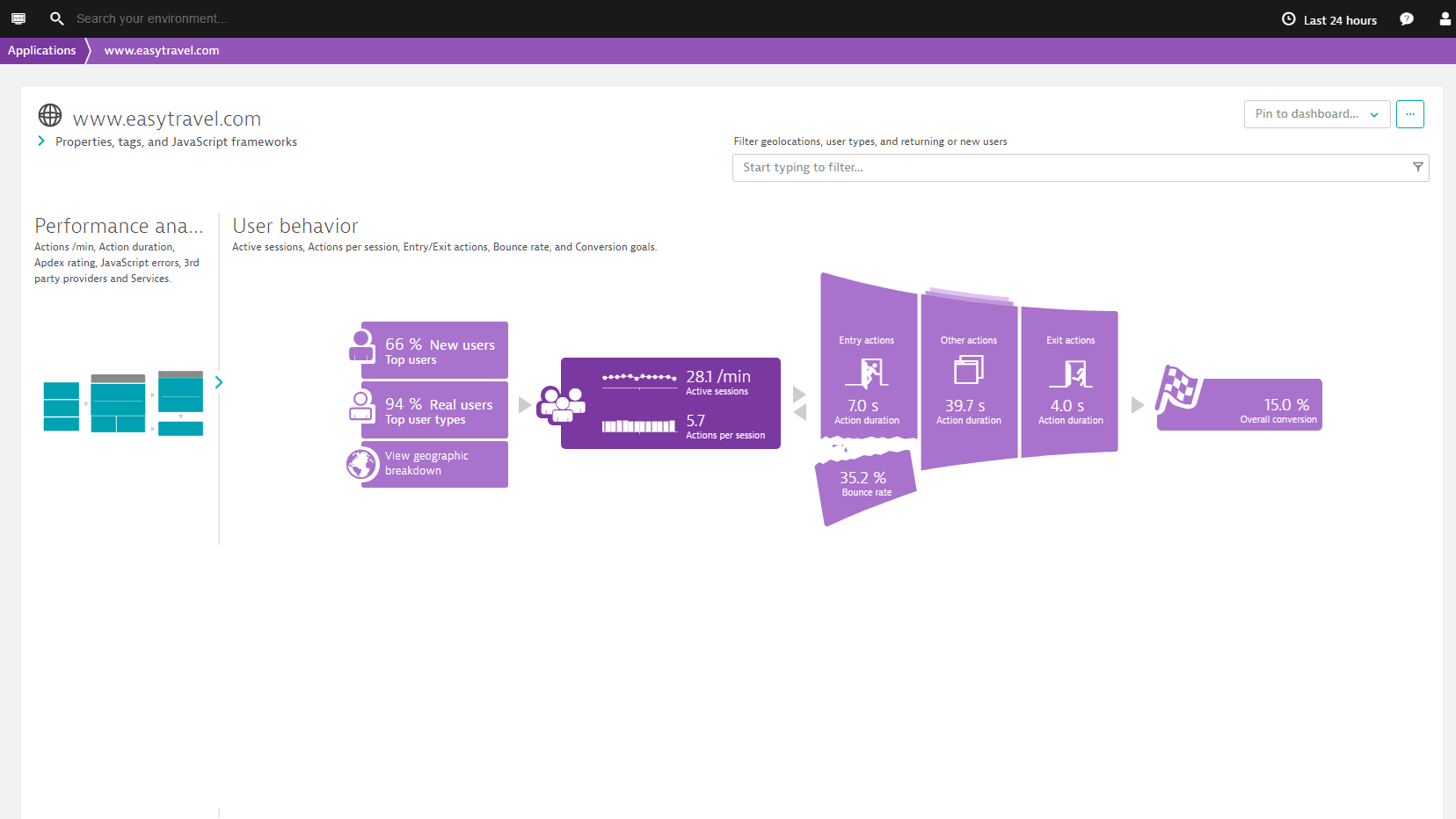The width and height of the screenshot is (1456, 819).
Task: Click the more options ellipsis button
Action: click(x=1410, y=114)
